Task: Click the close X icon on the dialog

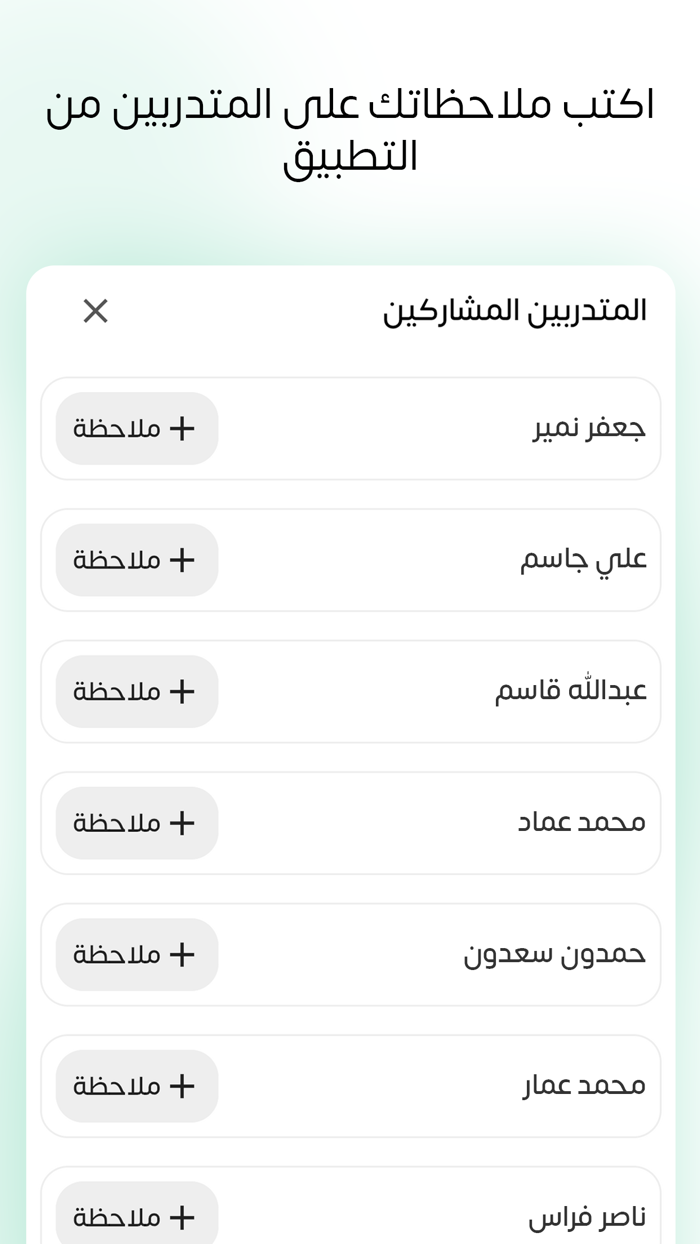Action: pos(95,311)
